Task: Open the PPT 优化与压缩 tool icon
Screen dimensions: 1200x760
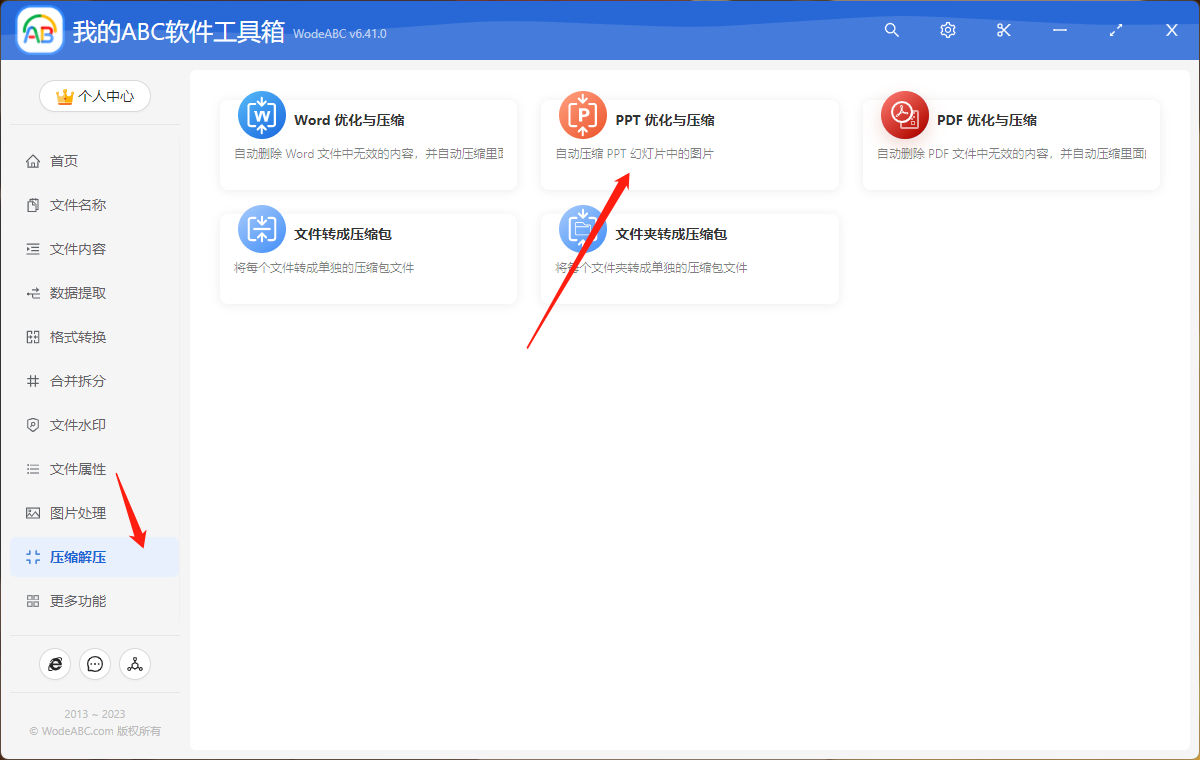Action: click(583, 115)
